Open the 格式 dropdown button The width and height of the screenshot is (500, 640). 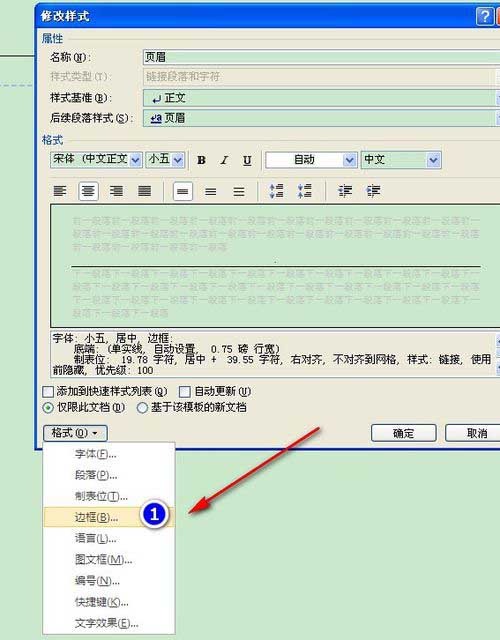point(75,433)
